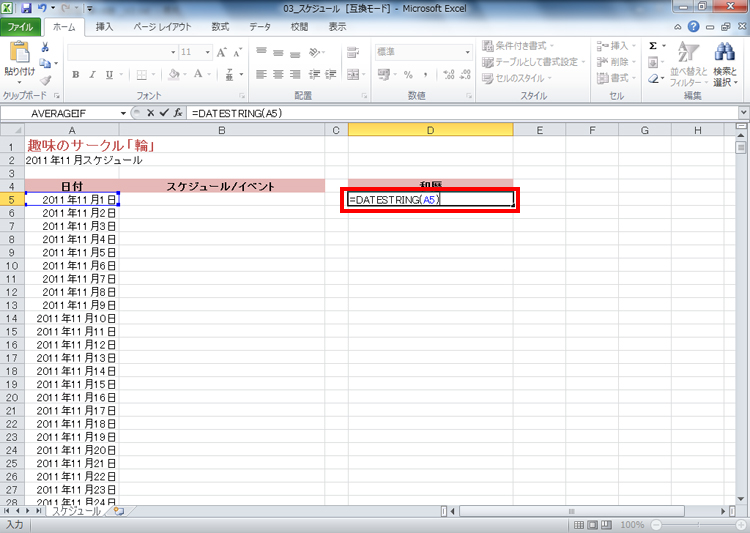
Task: Toggle Italic formatting
Action: click(92, 74)
